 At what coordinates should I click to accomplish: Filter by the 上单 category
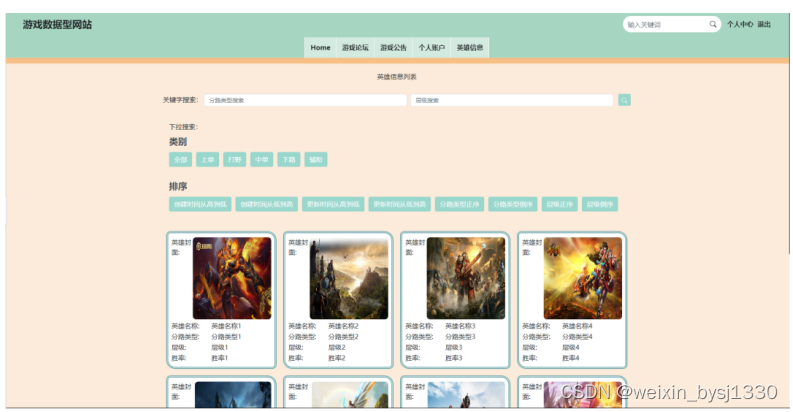coord(207,160)
